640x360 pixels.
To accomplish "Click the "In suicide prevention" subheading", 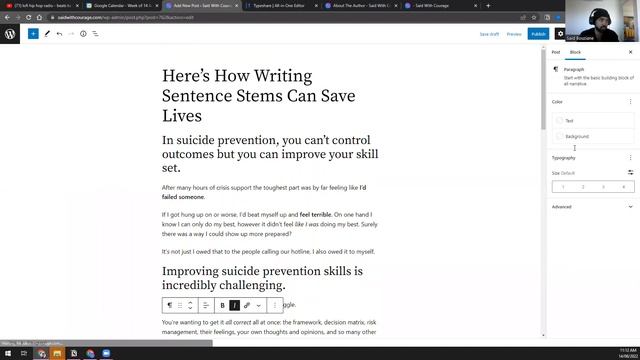I will [270, 154].
